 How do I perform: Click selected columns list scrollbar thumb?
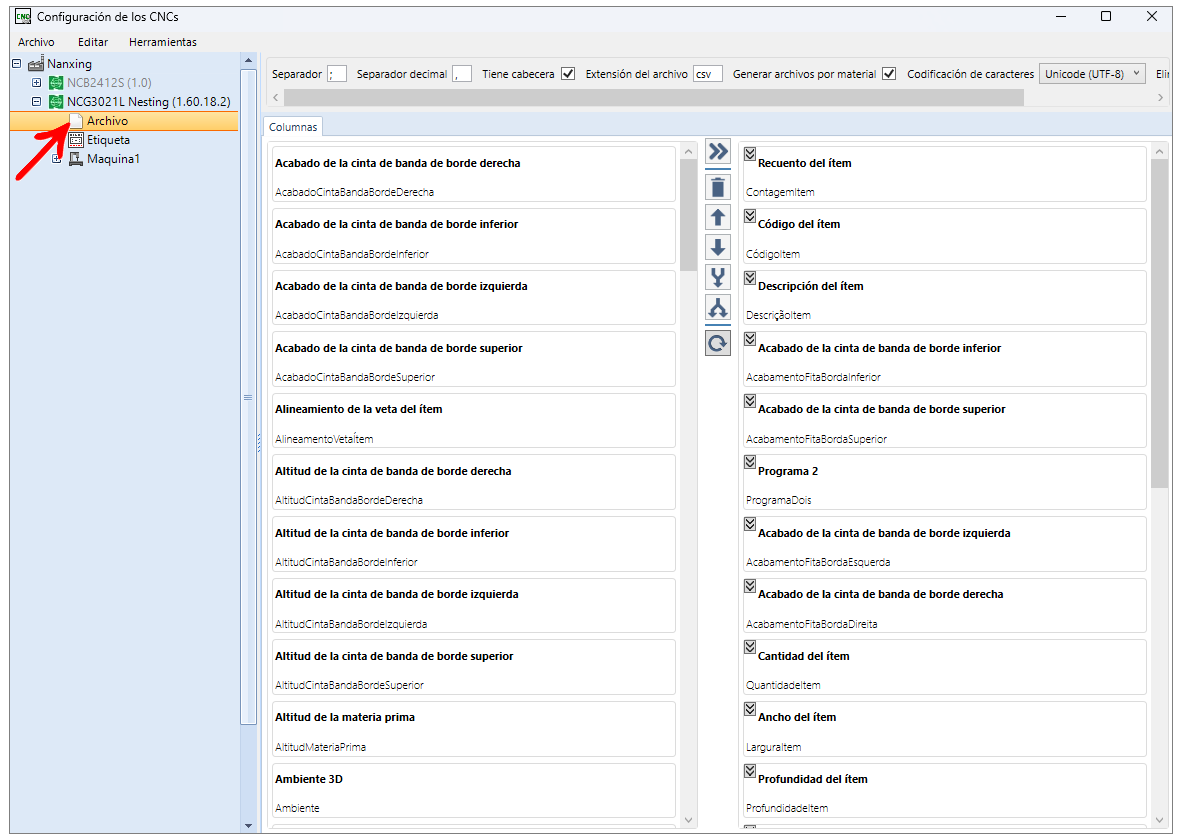[1160, 324]
